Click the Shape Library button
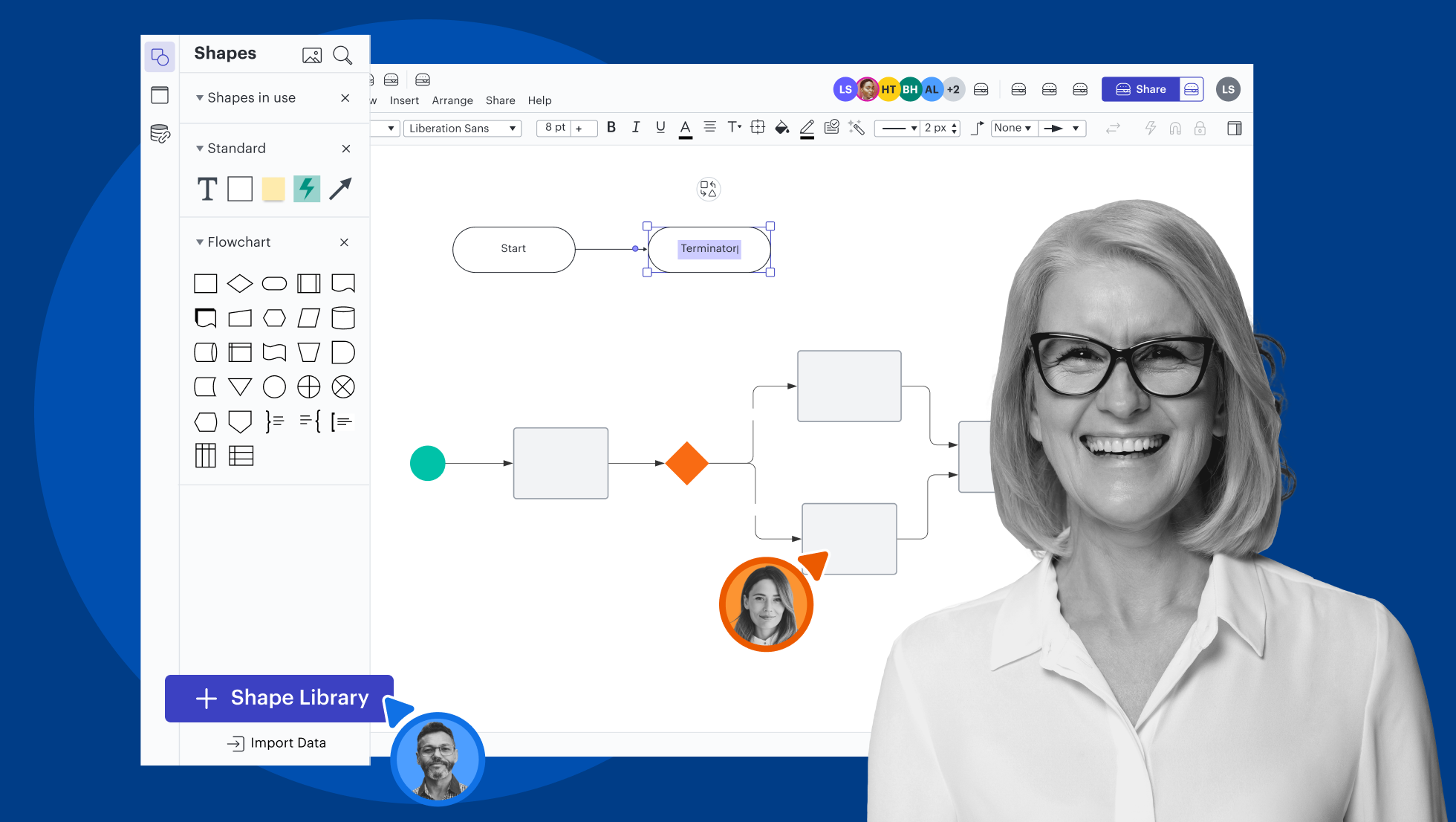 pos(279,698)
